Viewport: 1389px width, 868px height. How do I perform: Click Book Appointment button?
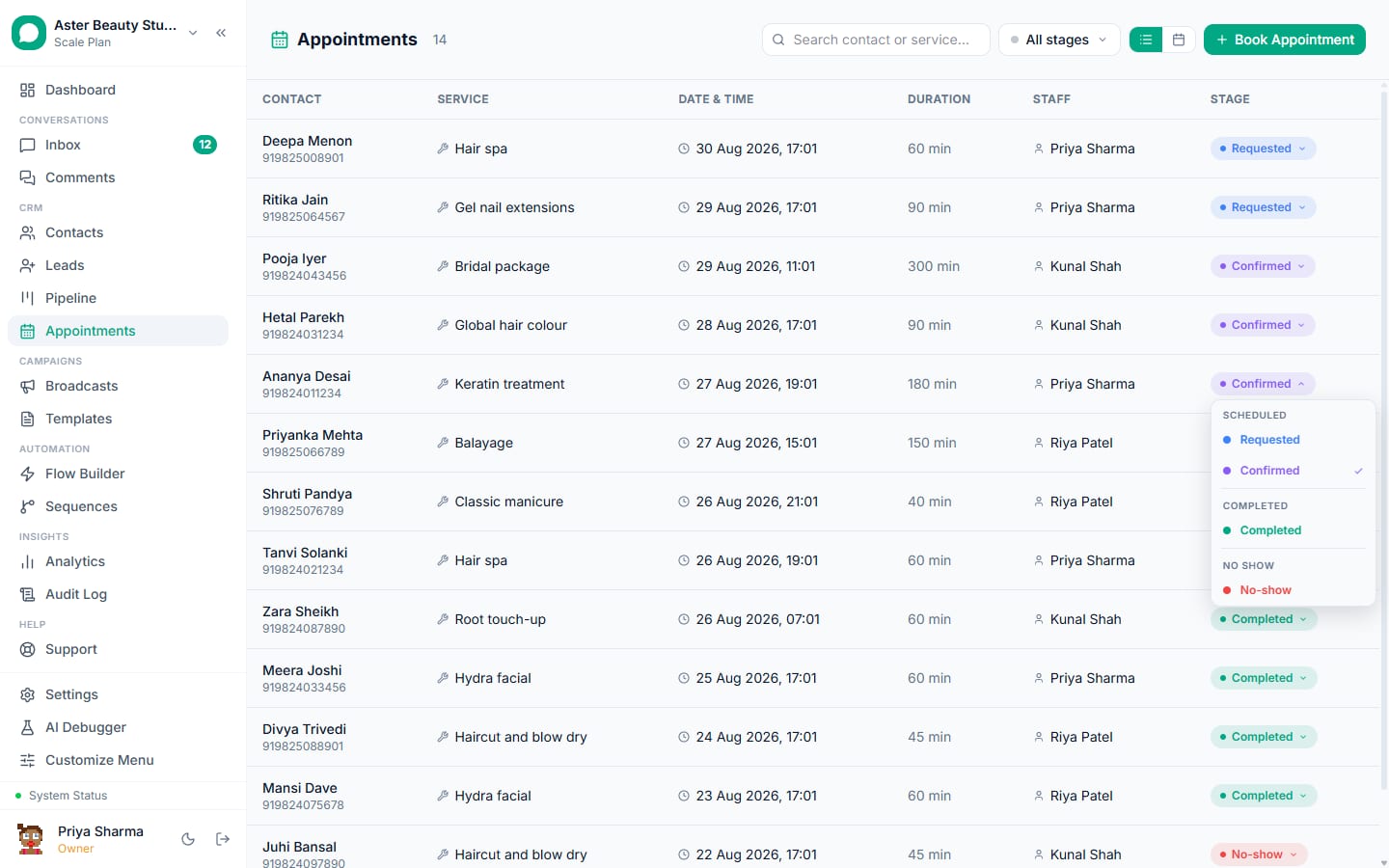tap(1285, 40)
